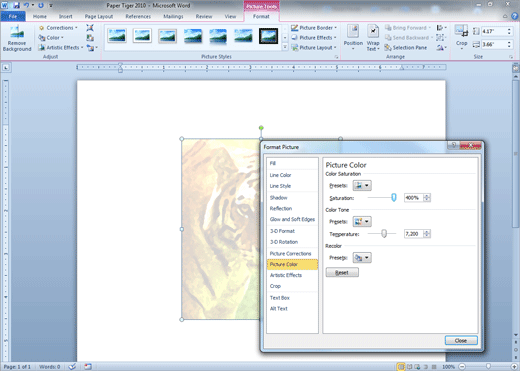The height and width of the screenshot is (371, 520).
Task: Open the File tab
Action: pyautogui.click(x=13, y=16)
